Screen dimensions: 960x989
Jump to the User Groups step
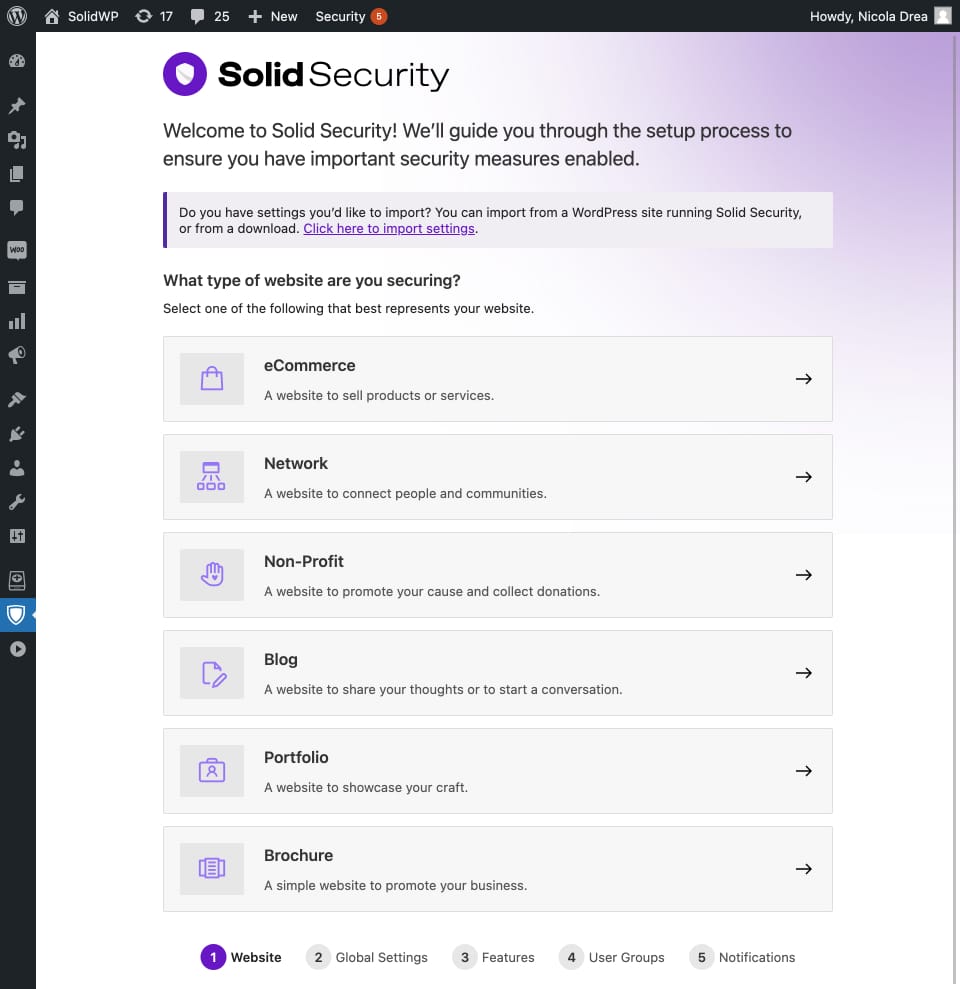click(612, 957)
